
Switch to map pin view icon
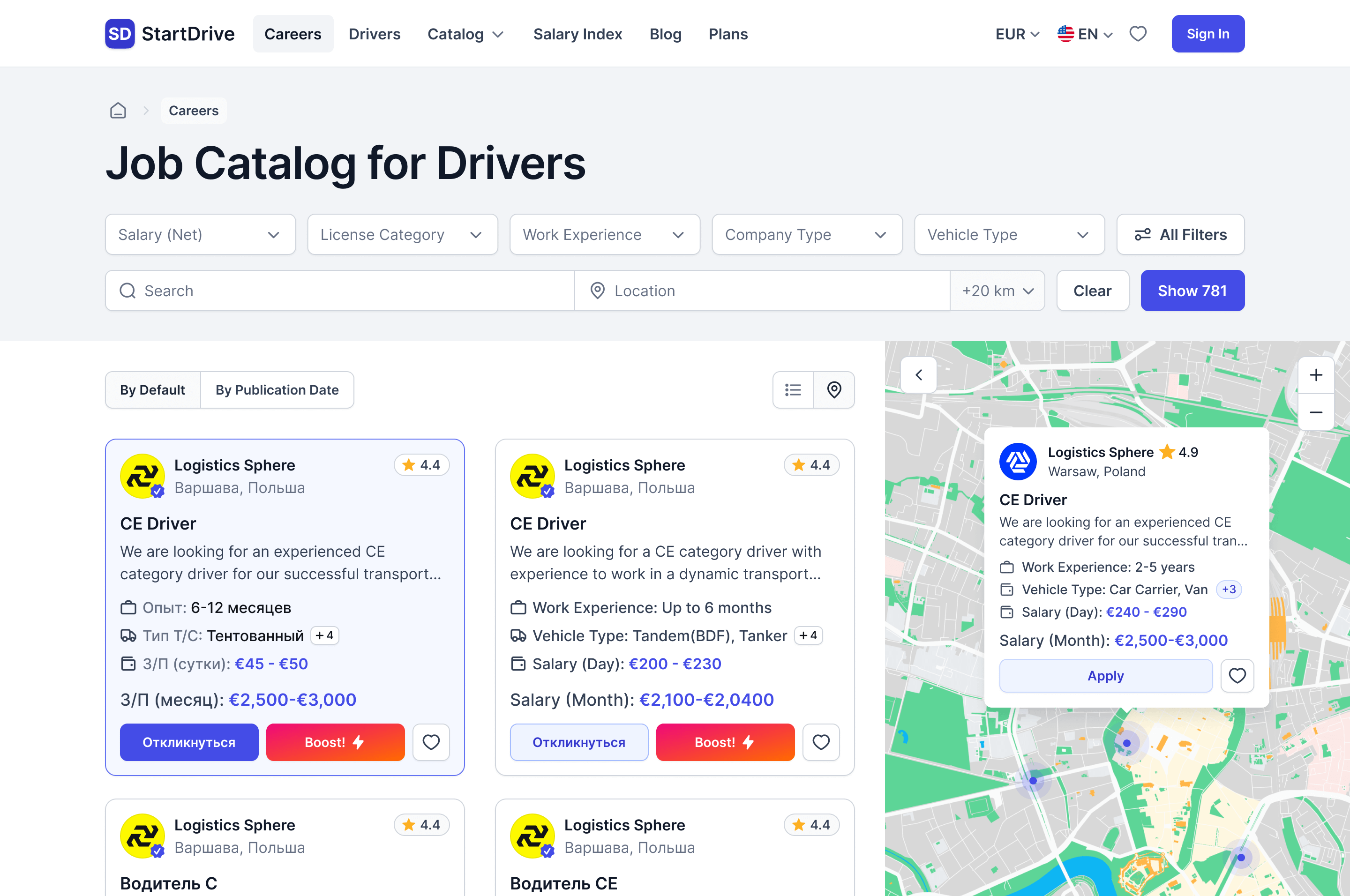(834, 390)
